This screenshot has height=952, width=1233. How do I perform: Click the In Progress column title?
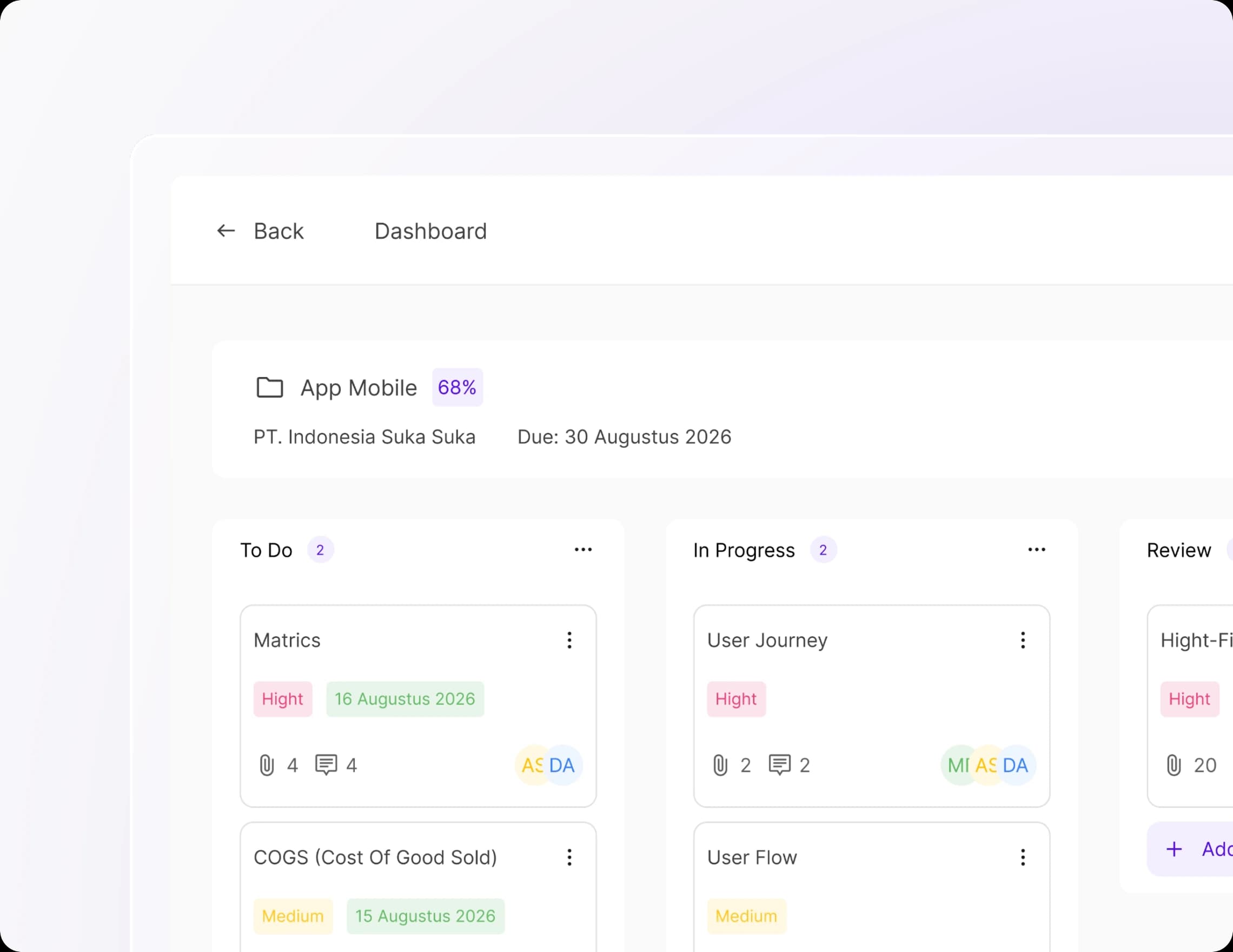[x=744, y=551]
